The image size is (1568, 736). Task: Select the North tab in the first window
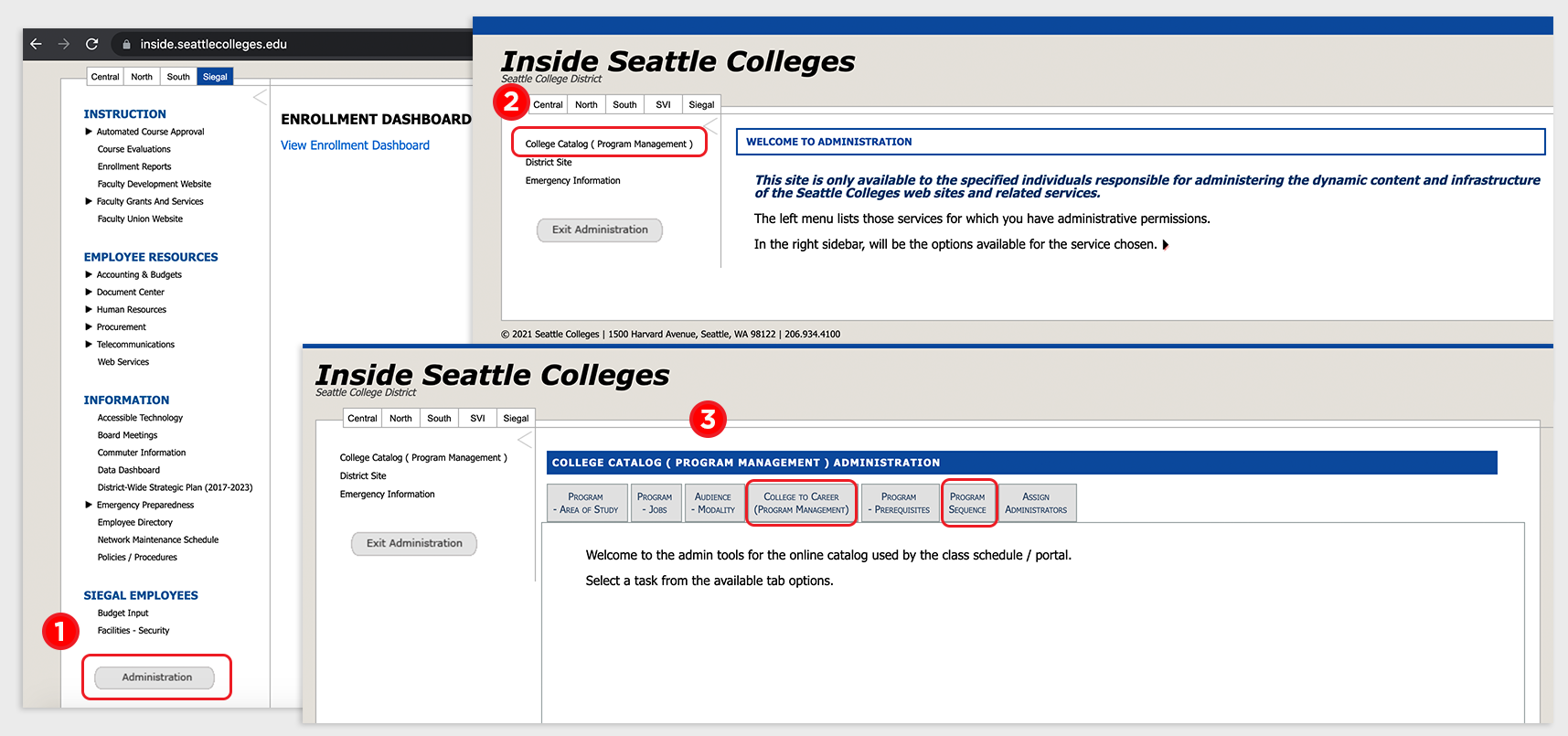pyautogui.click(x=142, y=77)
